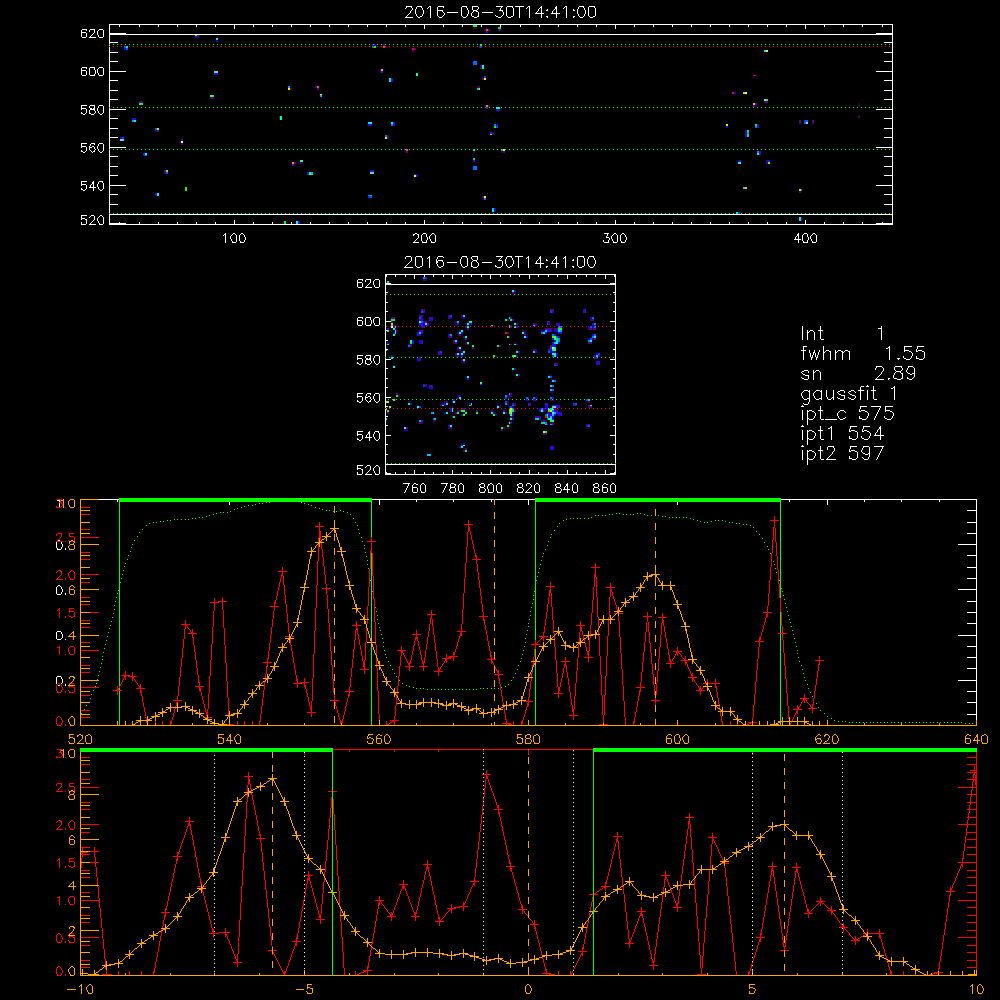Select the 'fwhm 1.55' value
This screenshot has width=1000, height=1000.
click(x=863, y=353)
